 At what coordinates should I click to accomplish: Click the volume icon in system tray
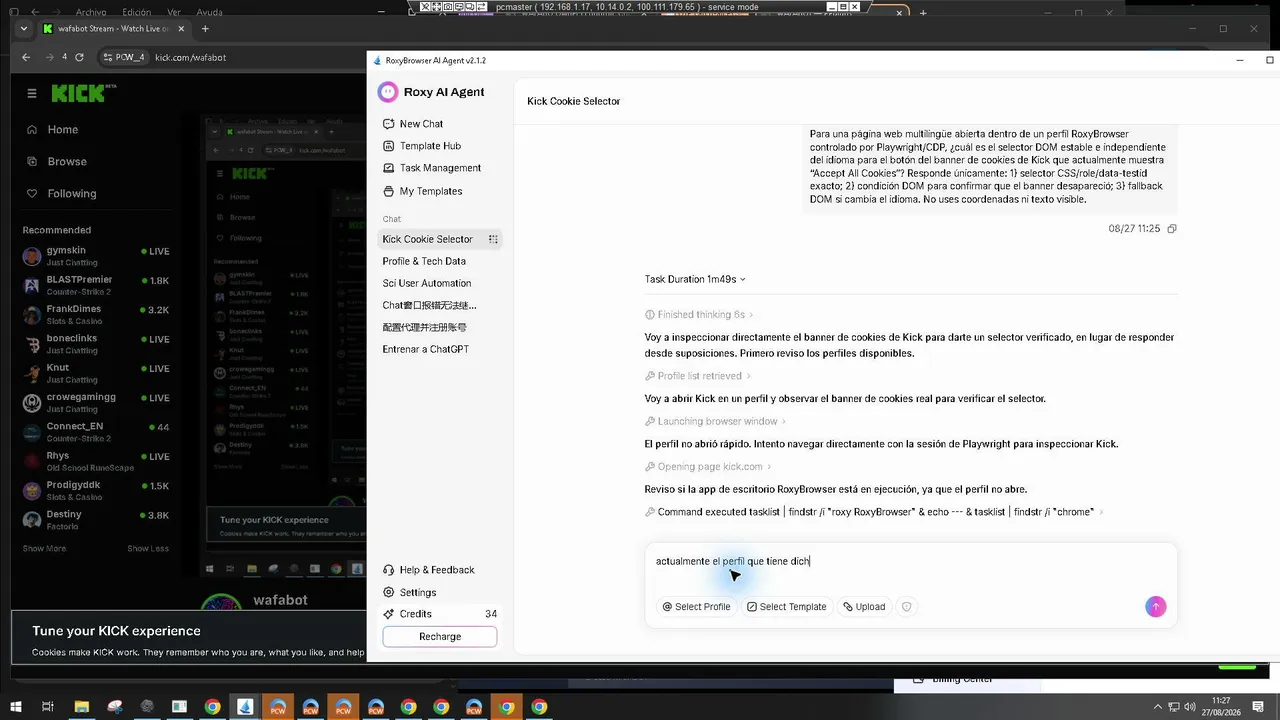[x=1191, y=707]
